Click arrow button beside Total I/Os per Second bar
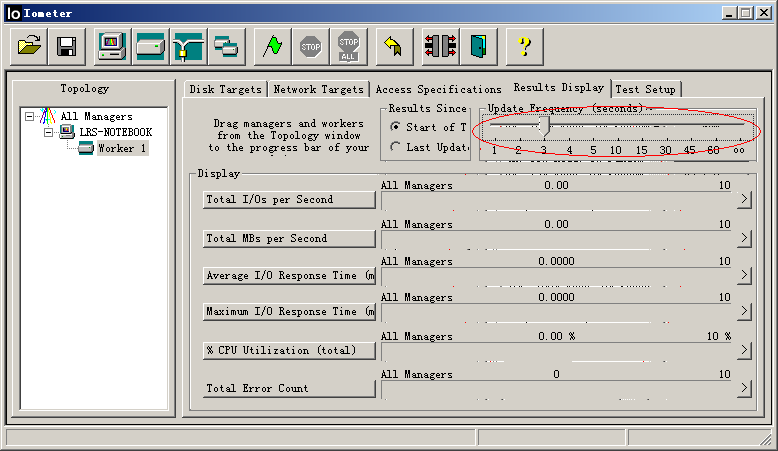 pyautogui.click(x=744, y=199)
